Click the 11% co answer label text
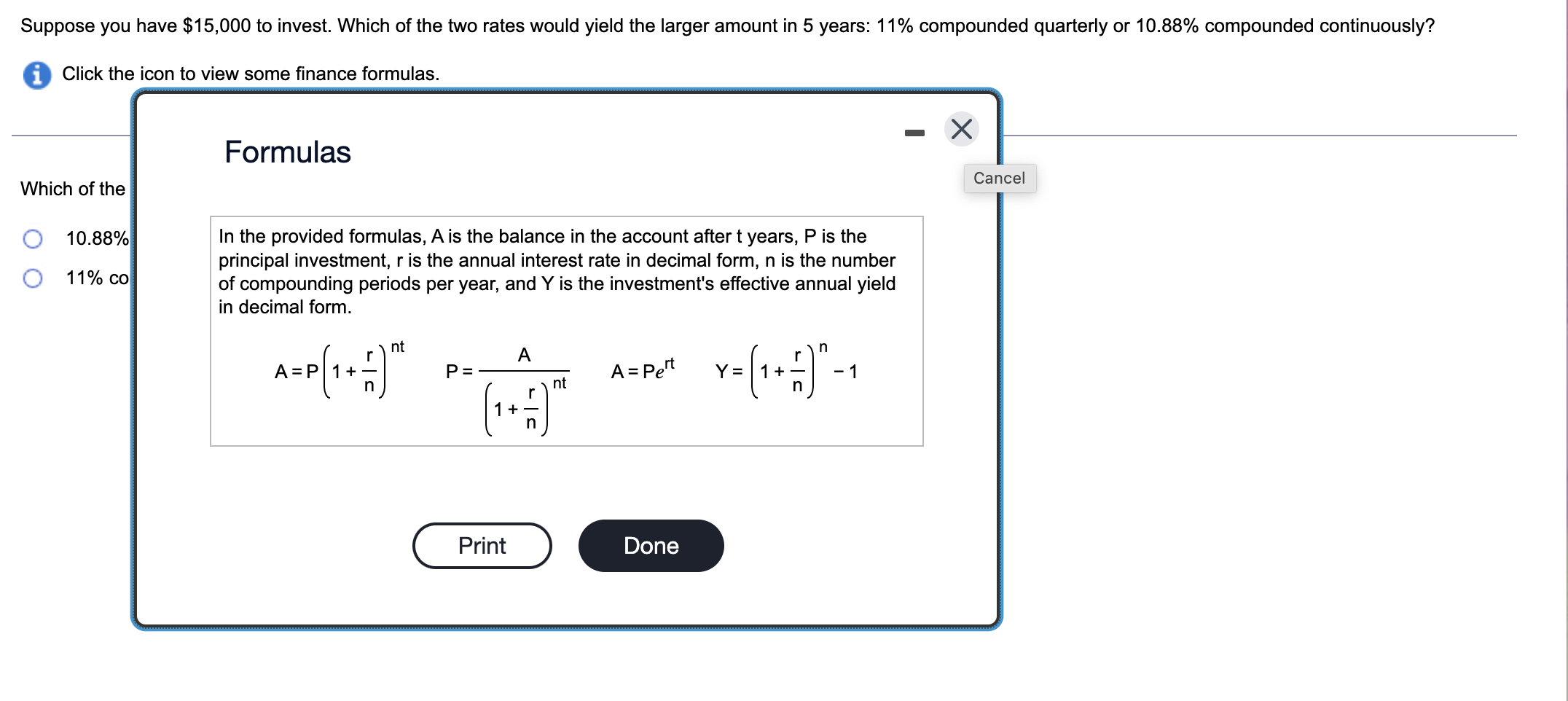 tap(98, 278)
